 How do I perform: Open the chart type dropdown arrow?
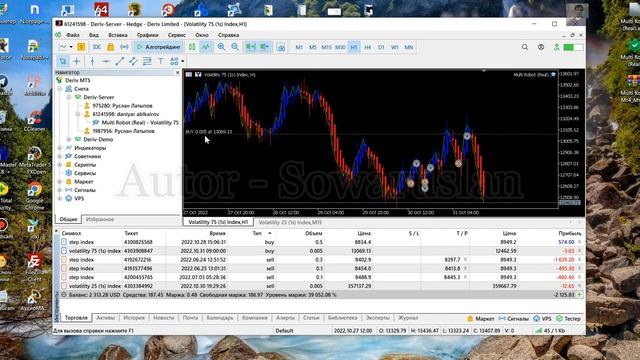[71, 47]
